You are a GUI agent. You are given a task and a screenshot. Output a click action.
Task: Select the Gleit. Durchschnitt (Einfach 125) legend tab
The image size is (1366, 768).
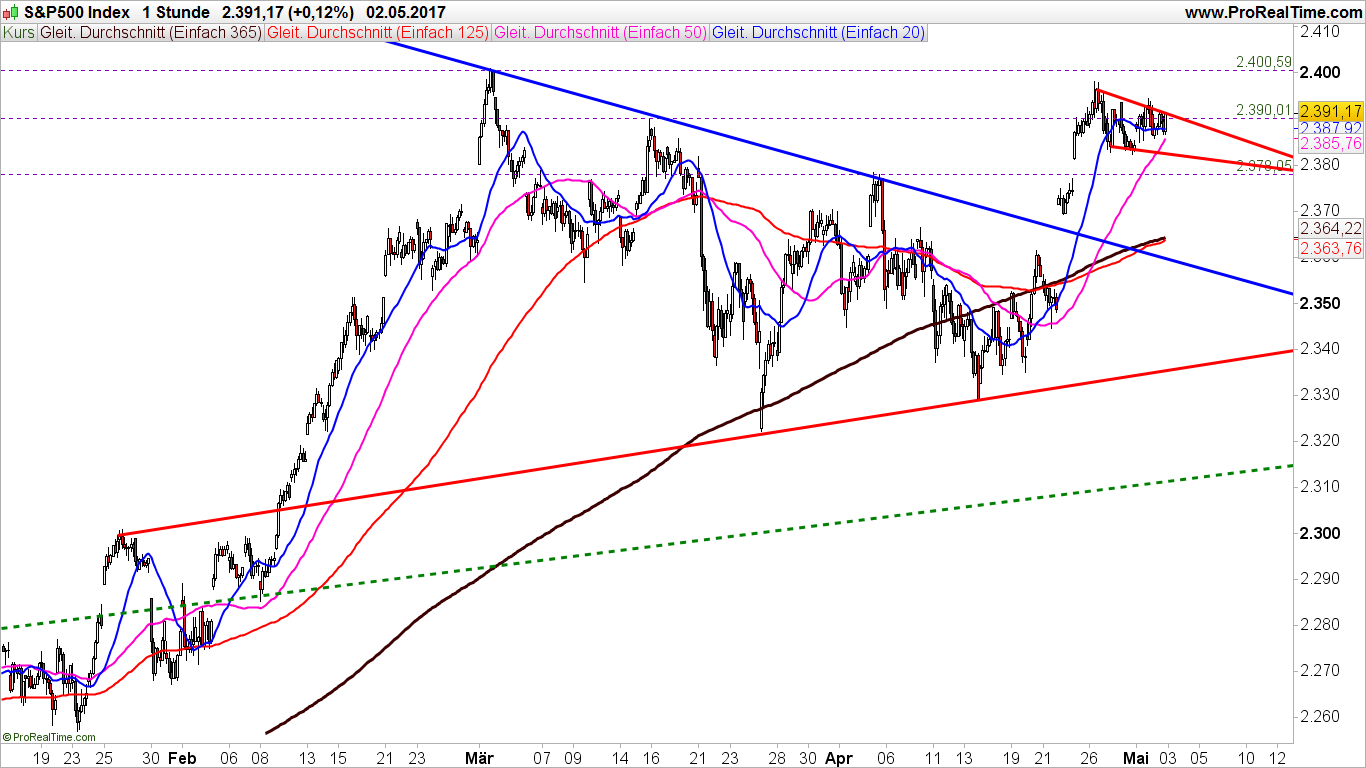[379, 32]
